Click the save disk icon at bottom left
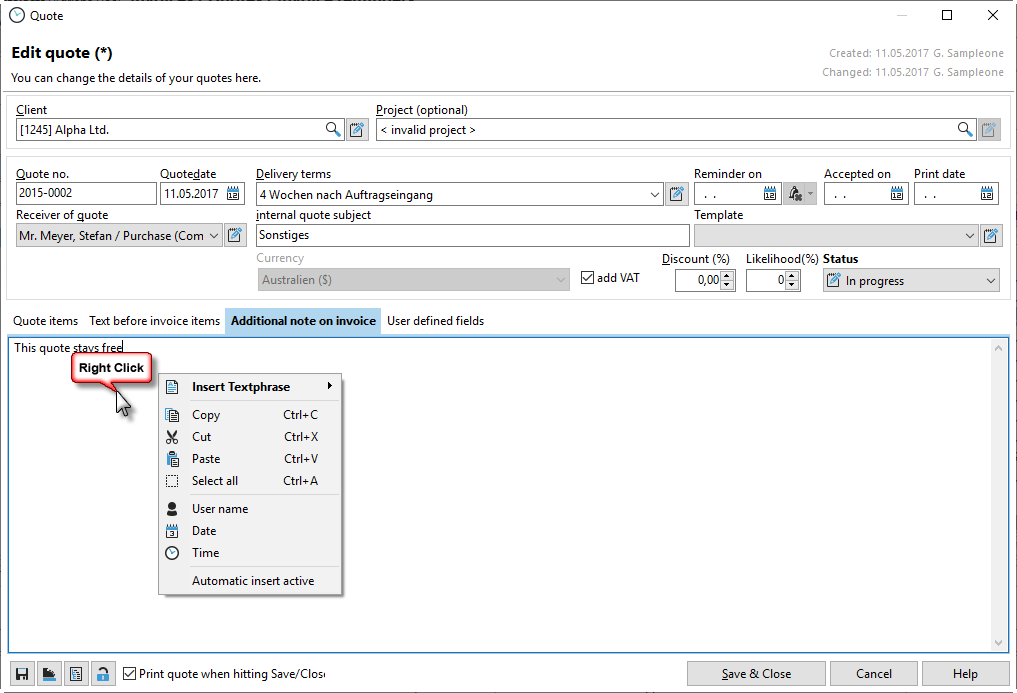The image size is (1017, 693). click(21, 674)
